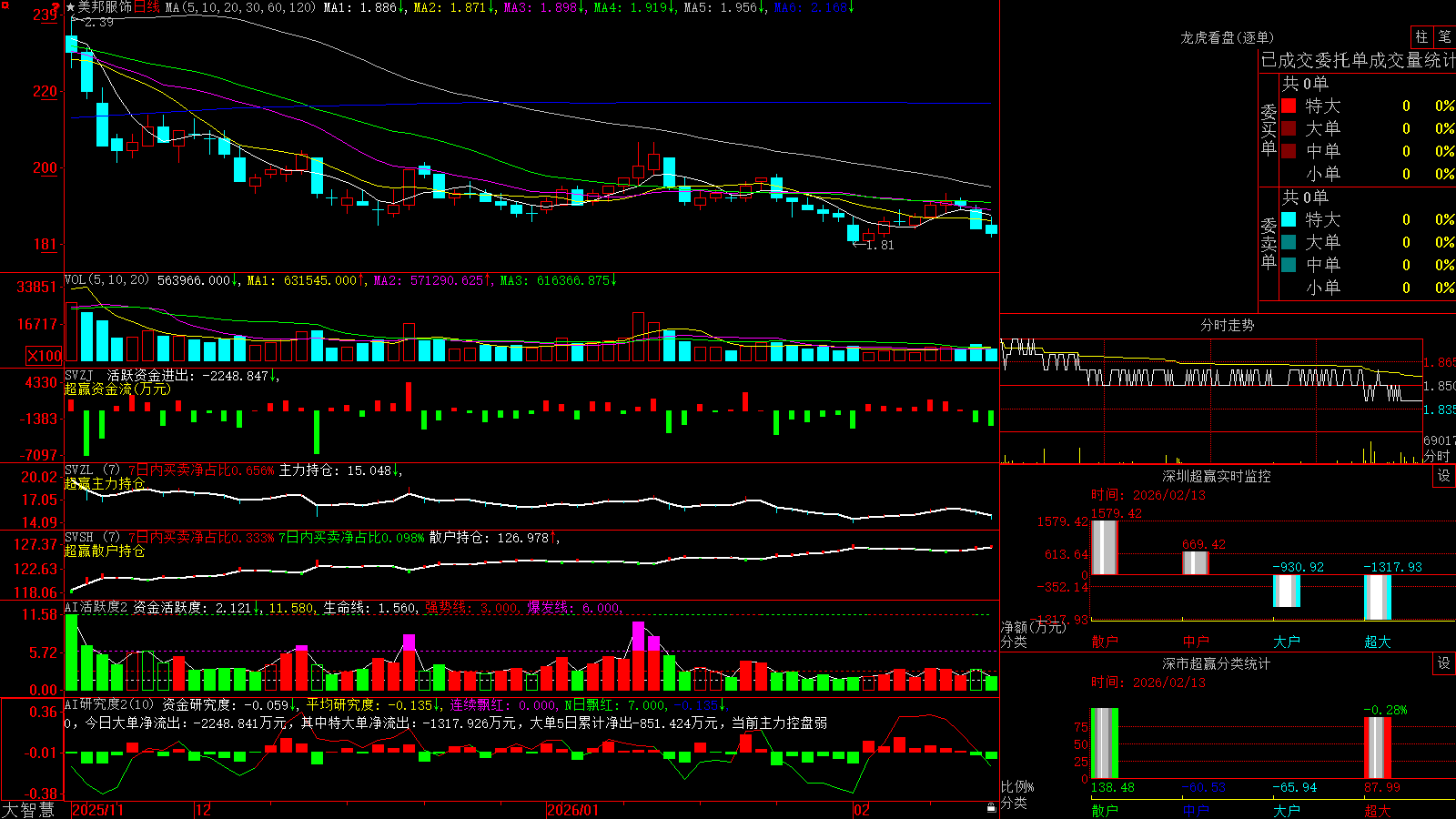1456x819 pixels.
Task: Click the 深市超赢分类统计 panel title
Action: tap(1216, 663)
